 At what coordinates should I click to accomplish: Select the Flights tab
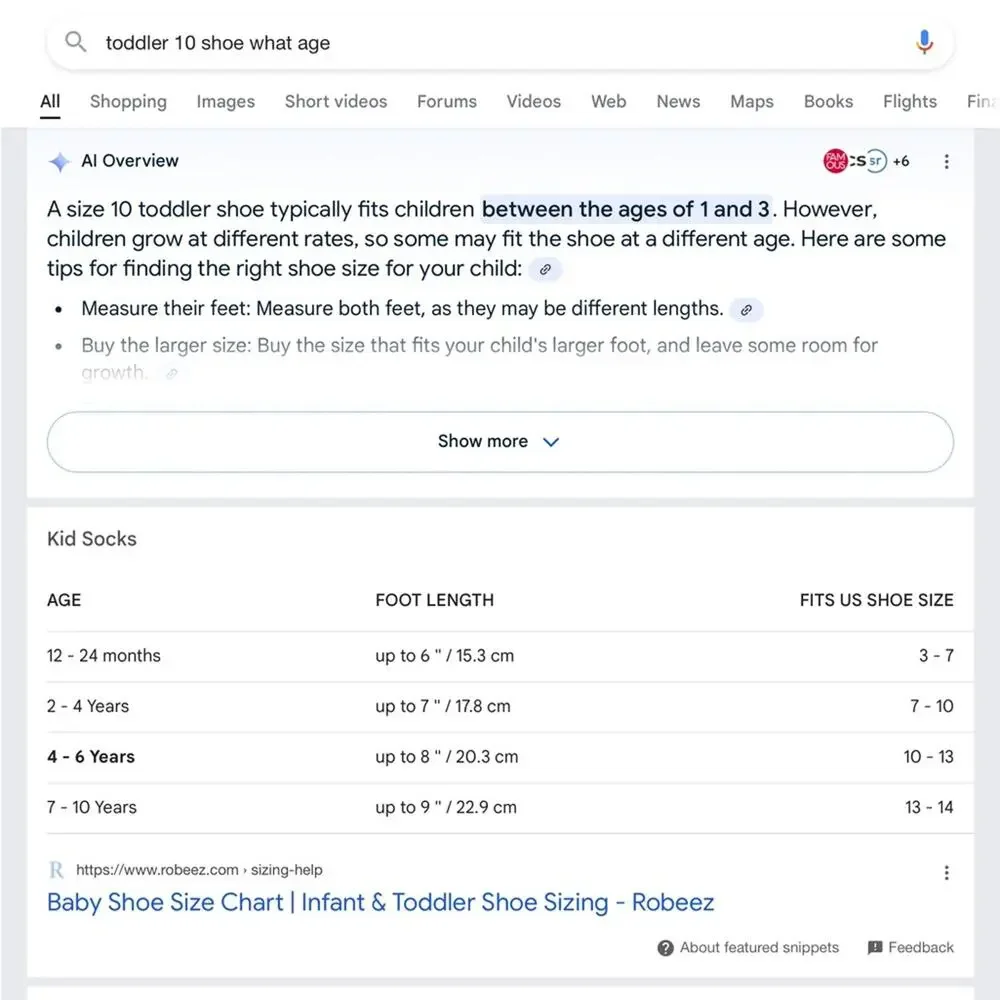click(910, 101)
